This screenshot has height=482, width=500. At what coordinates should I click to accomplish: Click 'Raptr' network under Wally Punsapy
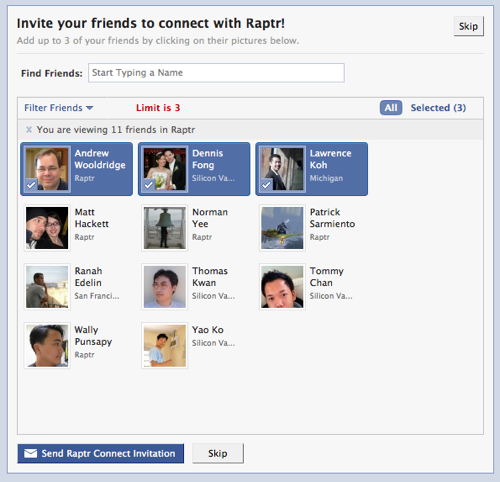click(84, 355)
